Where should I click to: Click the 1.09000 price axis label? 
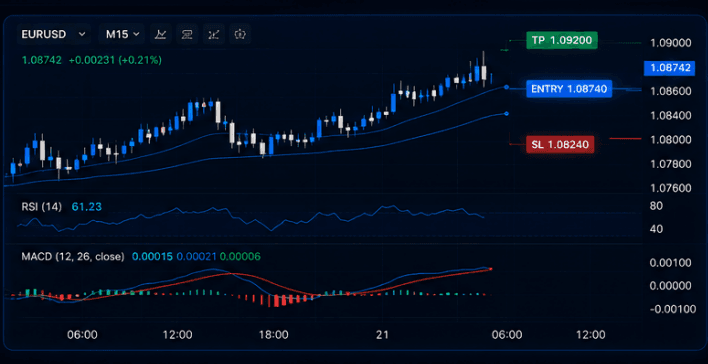pos(671,43)
